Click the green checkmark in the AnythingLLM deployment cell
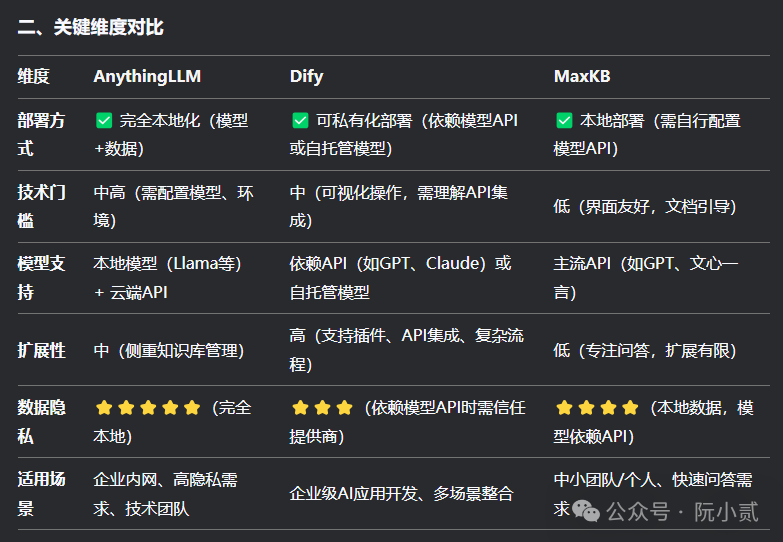The image size is (783, 542). pyautogui.click(x=104, y=120)
